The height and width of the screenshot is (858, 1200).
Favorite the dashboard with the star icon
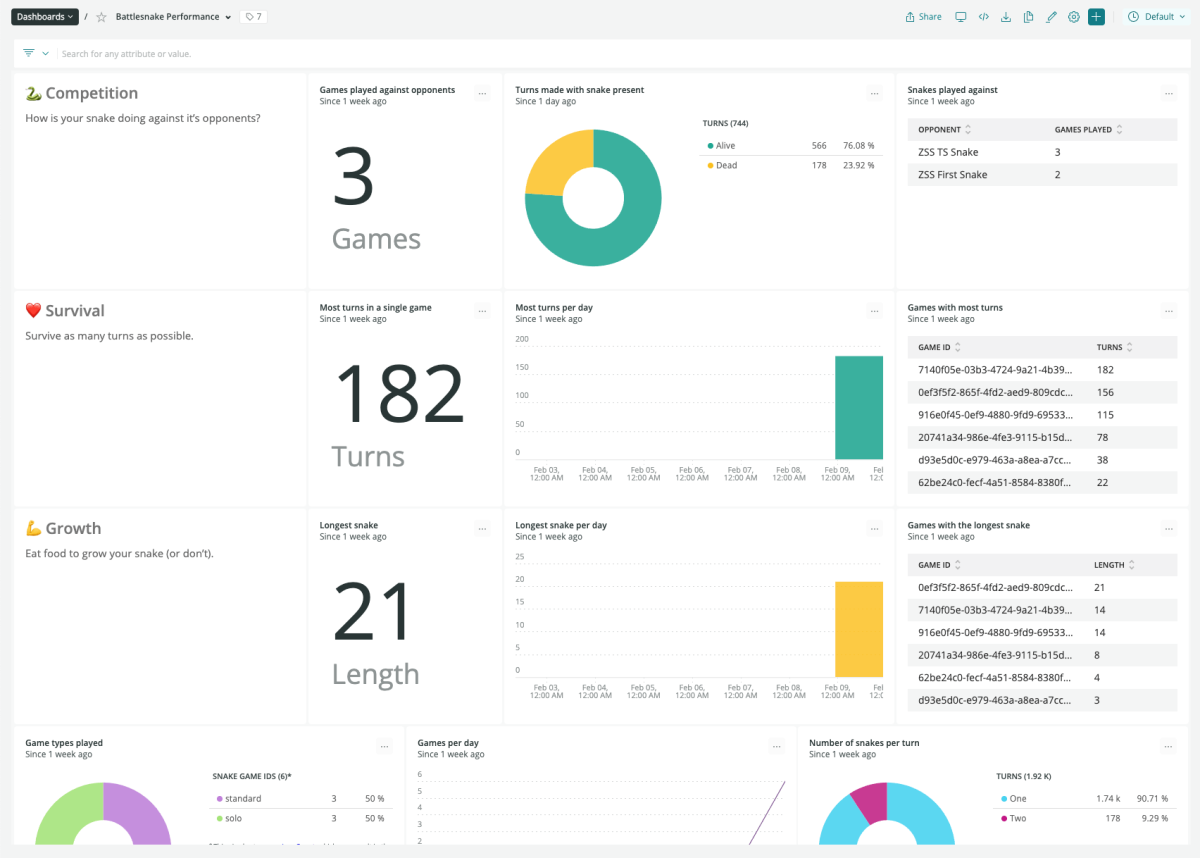(101, 17)
